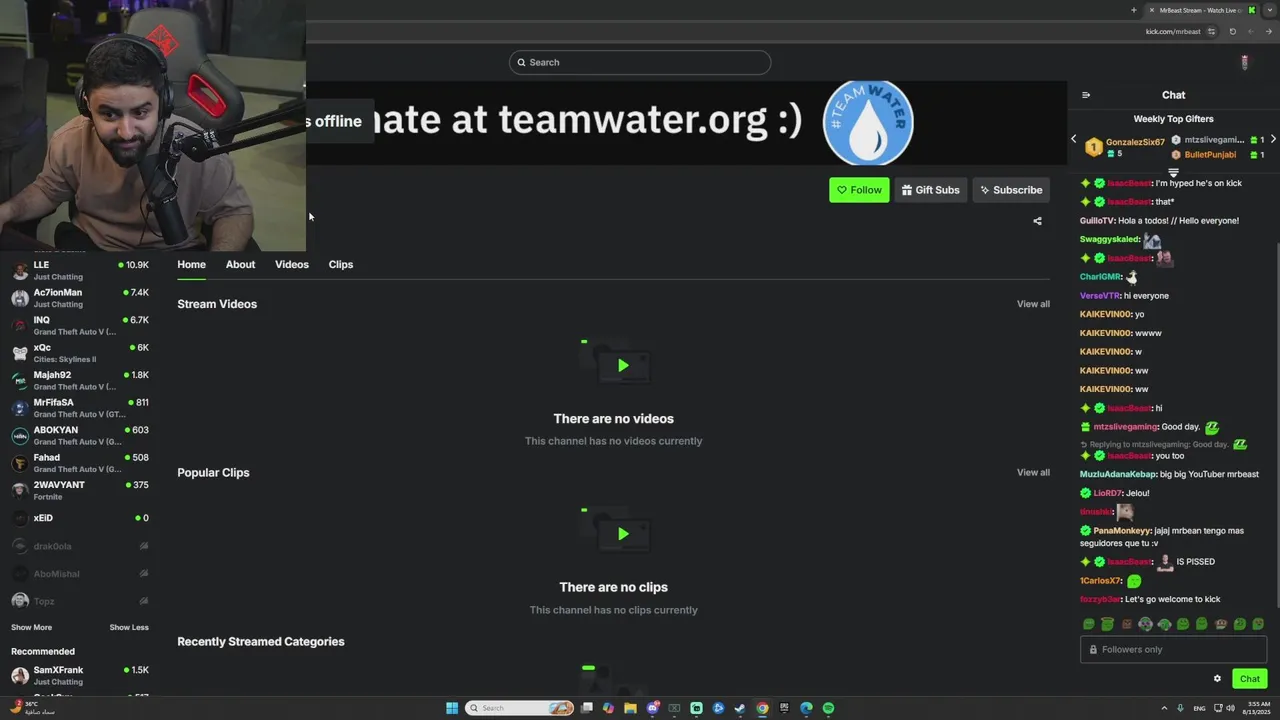View all Popular Clips
The width and height of the screenshot is (1280, 720).
[x=1033, y=472]
